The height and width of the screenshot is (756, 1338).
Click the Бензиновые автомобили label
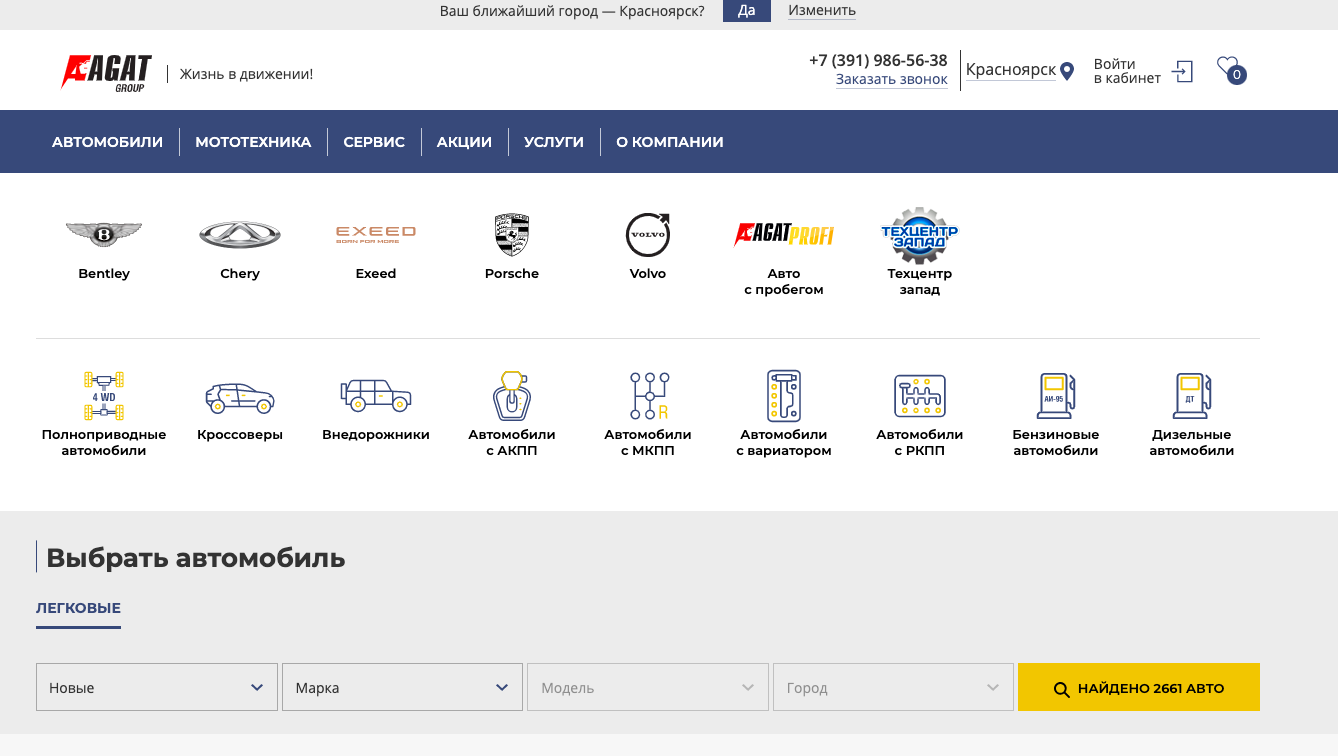1056,442
